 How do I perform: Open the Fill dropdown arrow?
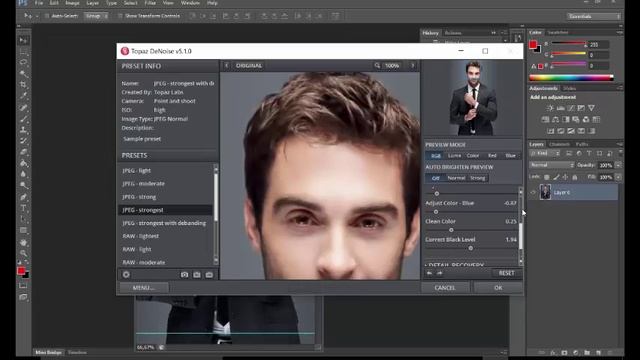click(618, 177)
